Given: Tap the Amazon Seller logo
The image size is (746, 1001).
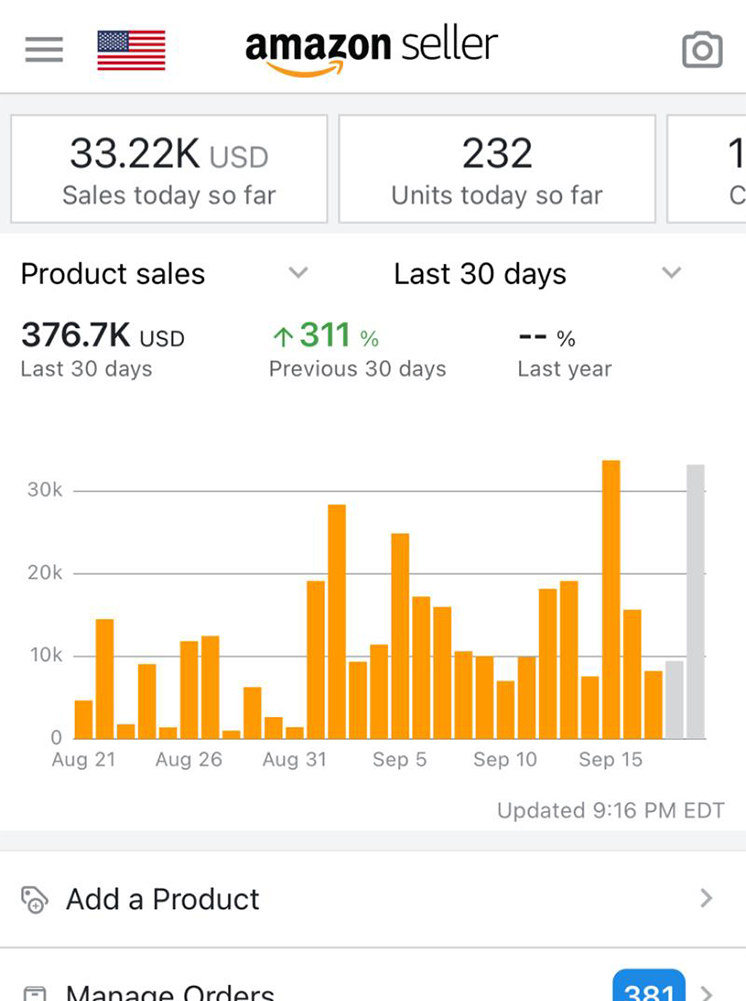Looking at the screenshot, I should [x=371, y=48].
